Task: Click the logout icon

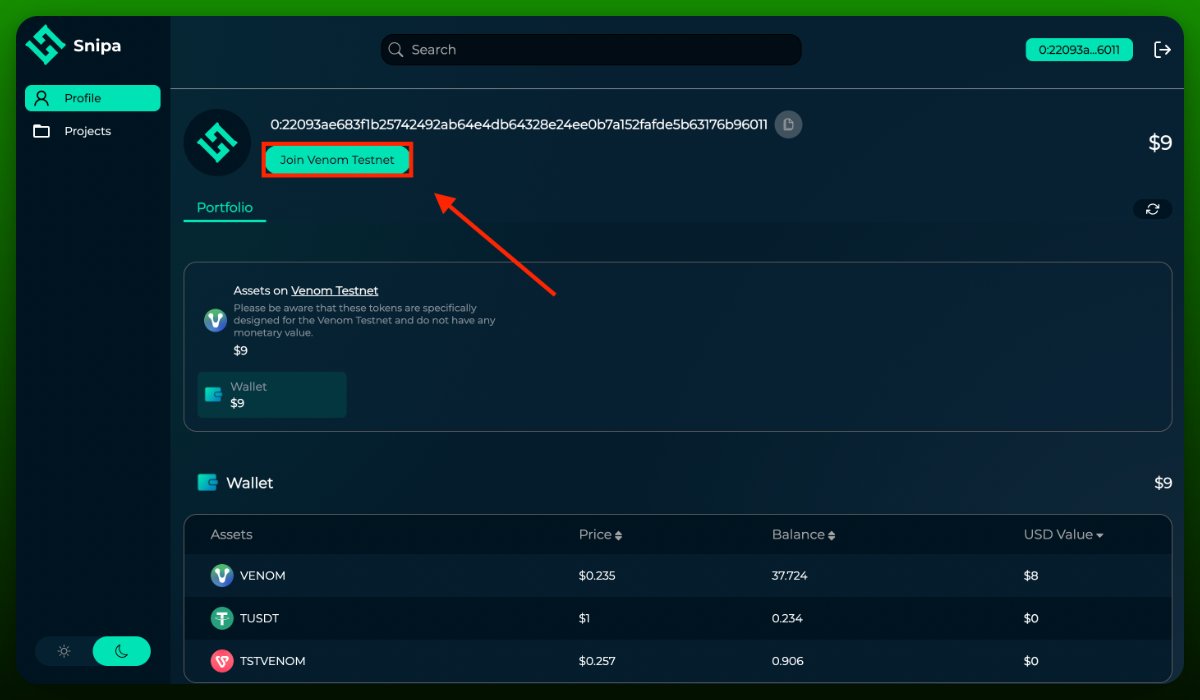Action: pyautogui.click(x=1162, y=49)
